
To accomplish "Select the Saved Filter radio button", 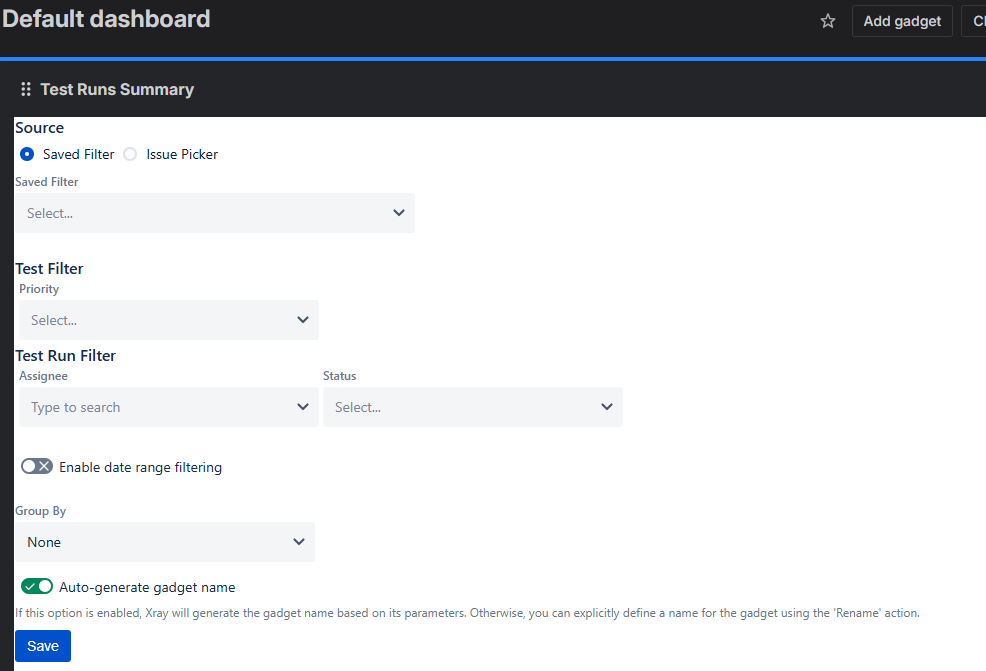I will [27, 154].
